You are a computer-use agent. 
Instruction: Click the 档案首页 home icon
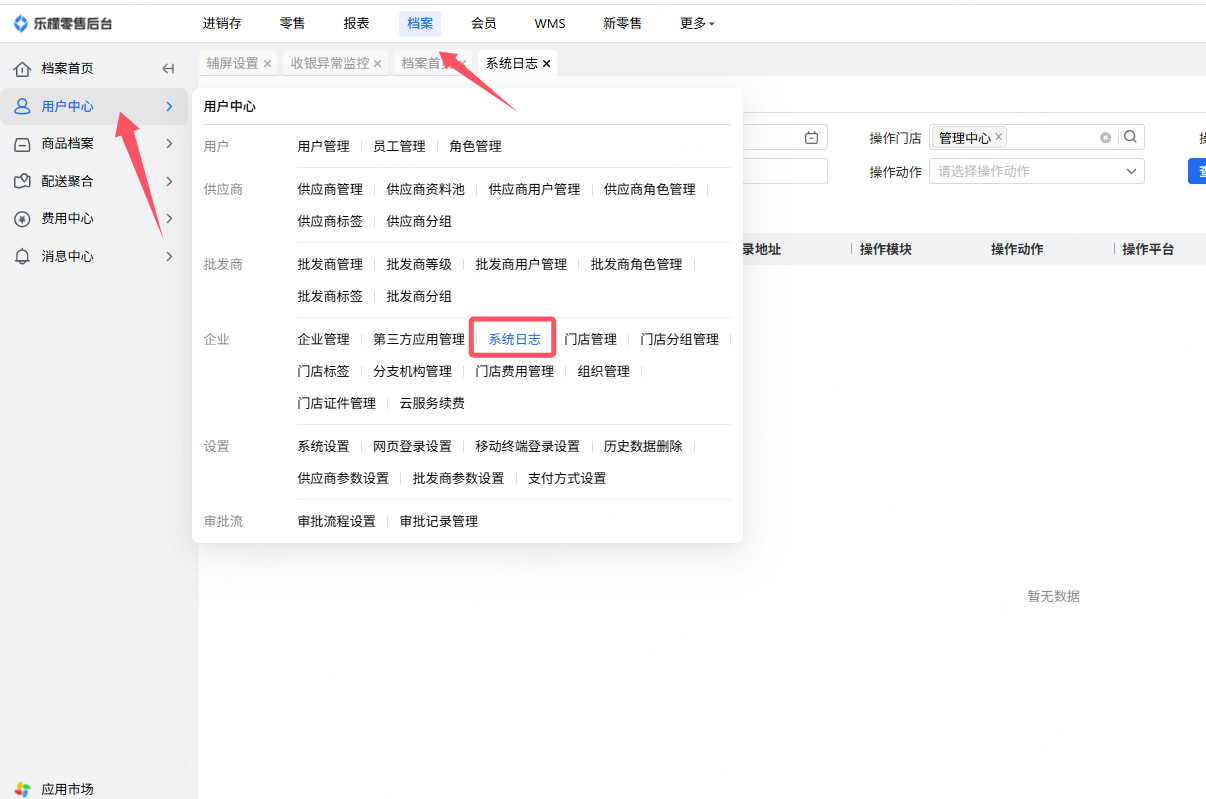22,69
